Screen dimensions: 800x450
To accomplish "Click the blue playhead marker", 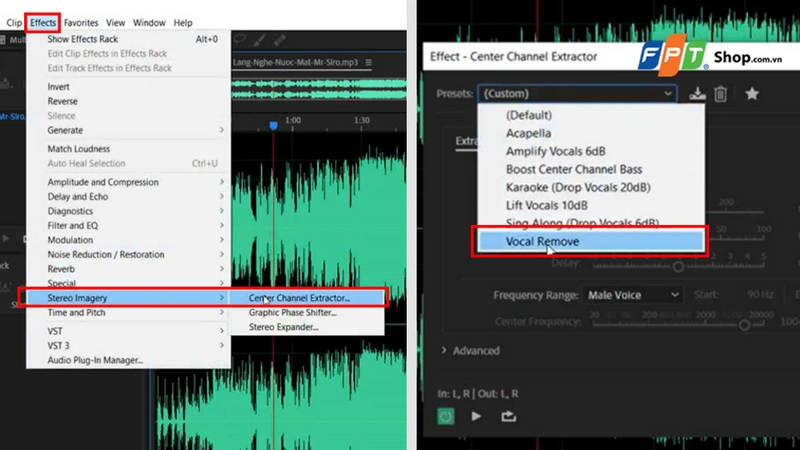I will coord(273,126).
